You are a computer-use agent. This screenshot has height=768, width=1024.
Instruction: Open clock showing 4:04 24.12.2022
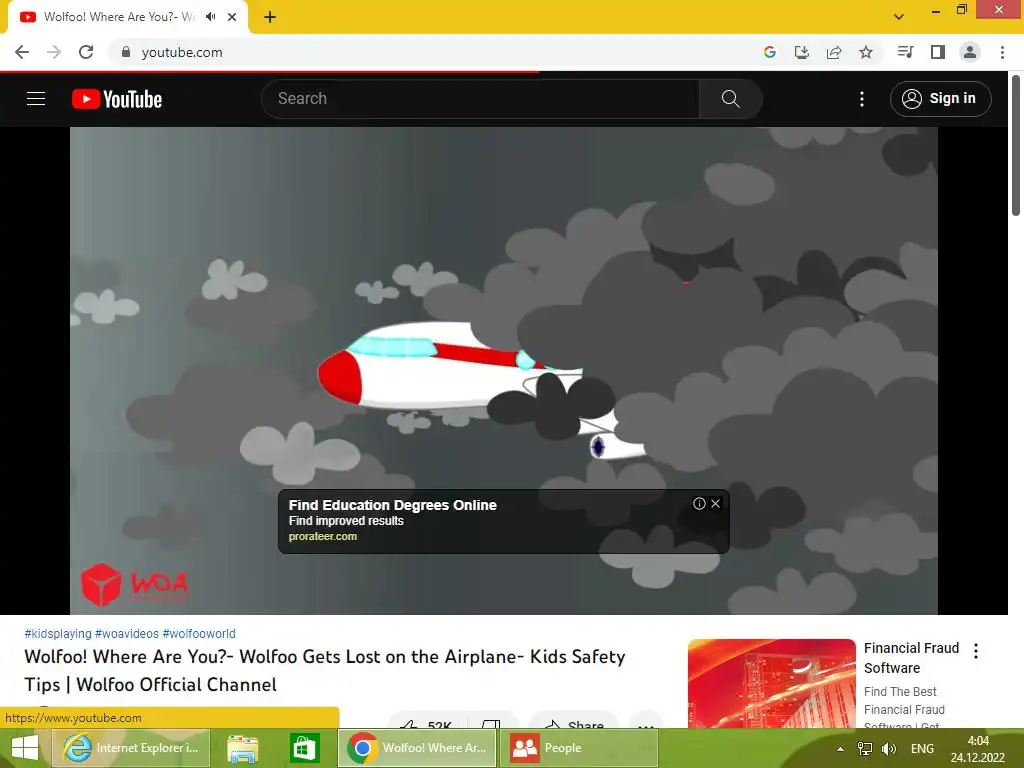[x=978, y=749]
